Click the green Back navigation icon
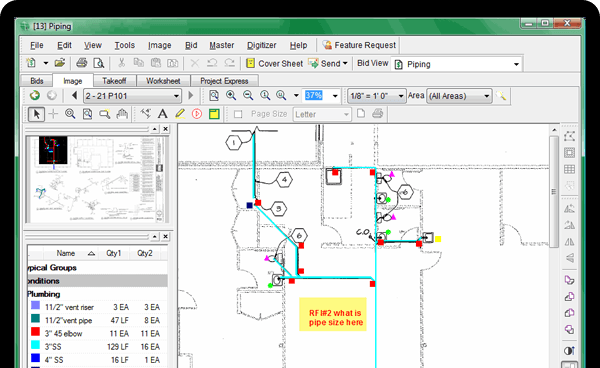600x368 pixels. 35,95
